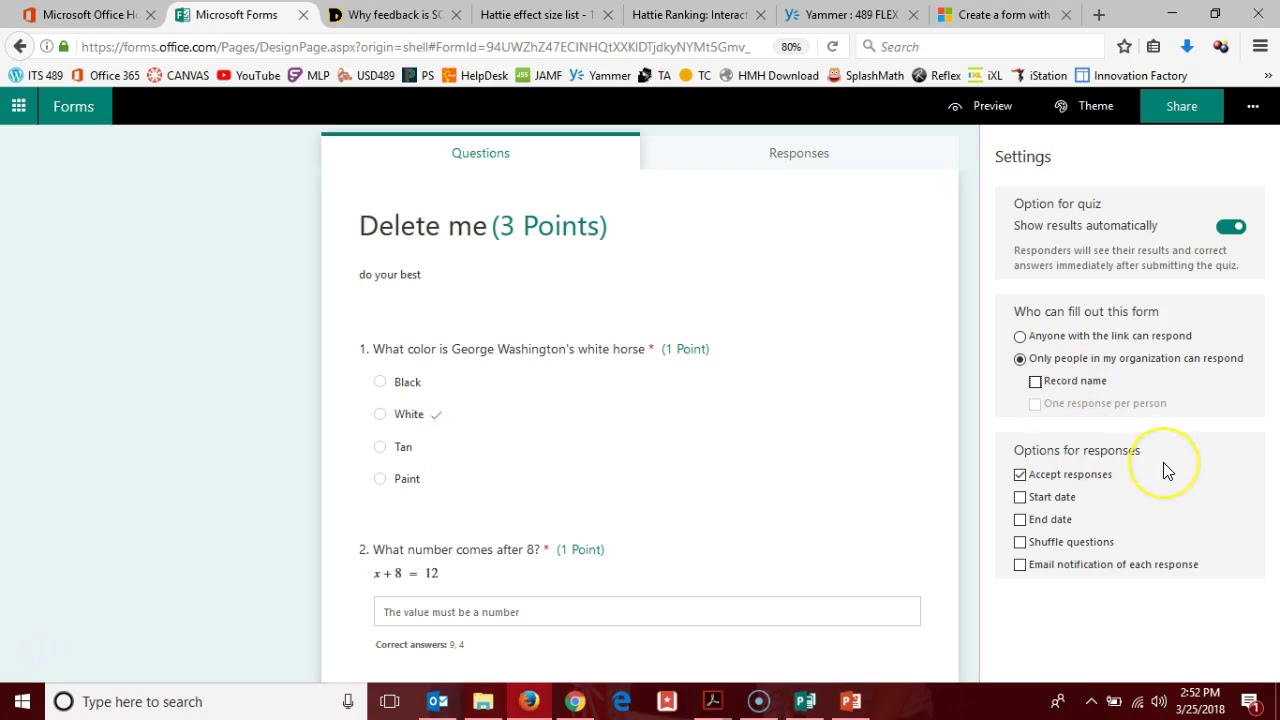
Task: Open the CANVAS bookmark
Action: (178, 76)
